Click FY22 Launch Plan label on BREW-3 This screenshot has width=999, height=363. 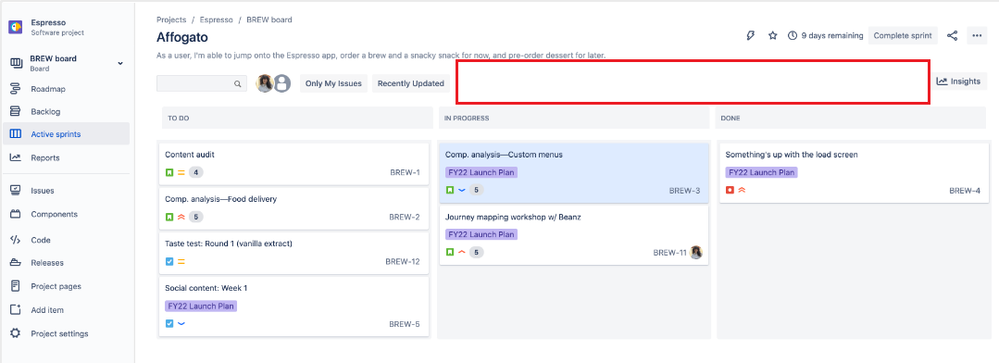482,173
